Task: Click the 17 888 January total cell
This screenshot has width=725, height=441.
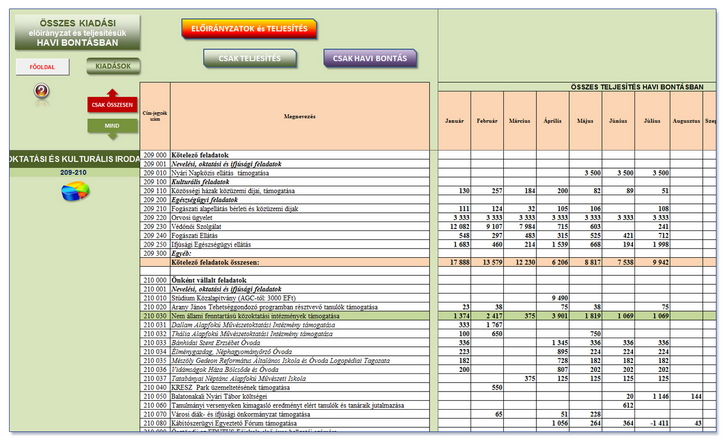Action: (455, 263)
